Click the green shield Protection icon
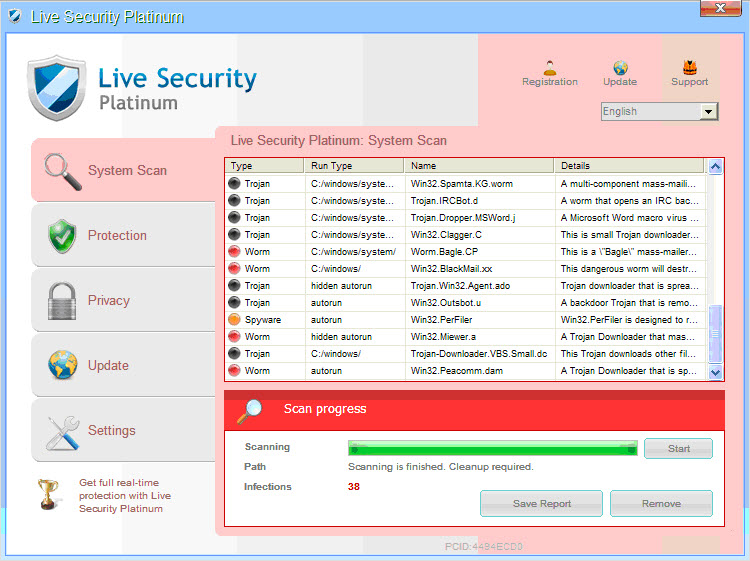Screen dimensions: 750x561 [62, 236]
